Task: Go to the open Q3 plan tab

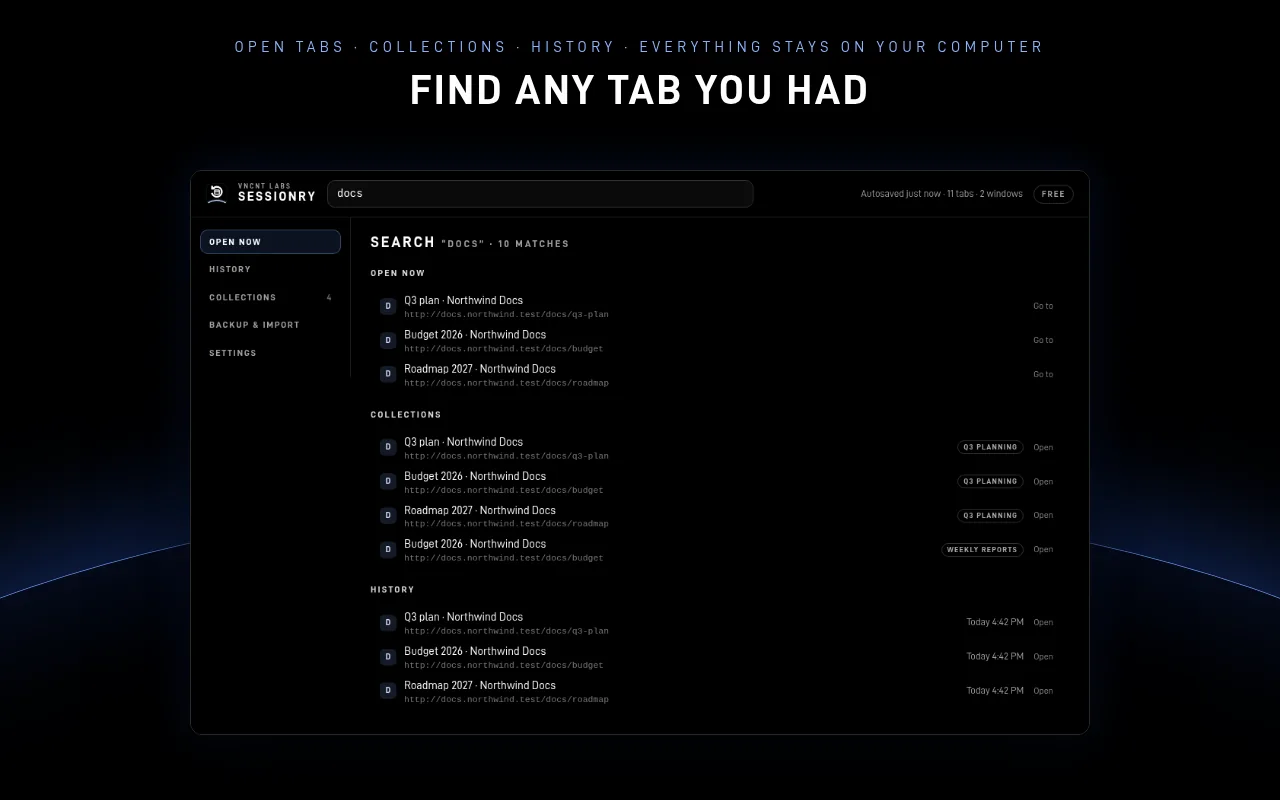Action: [1043, 306]
